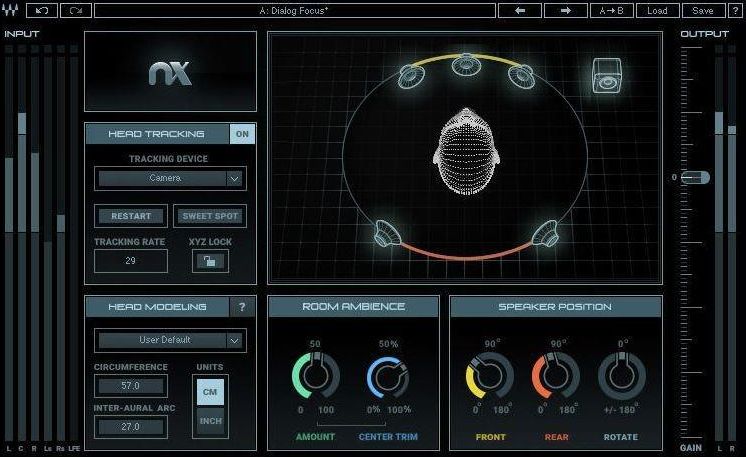
Task: Click the CENTER TRIM label
Action: pyautogui.click(x=388, y=437)
